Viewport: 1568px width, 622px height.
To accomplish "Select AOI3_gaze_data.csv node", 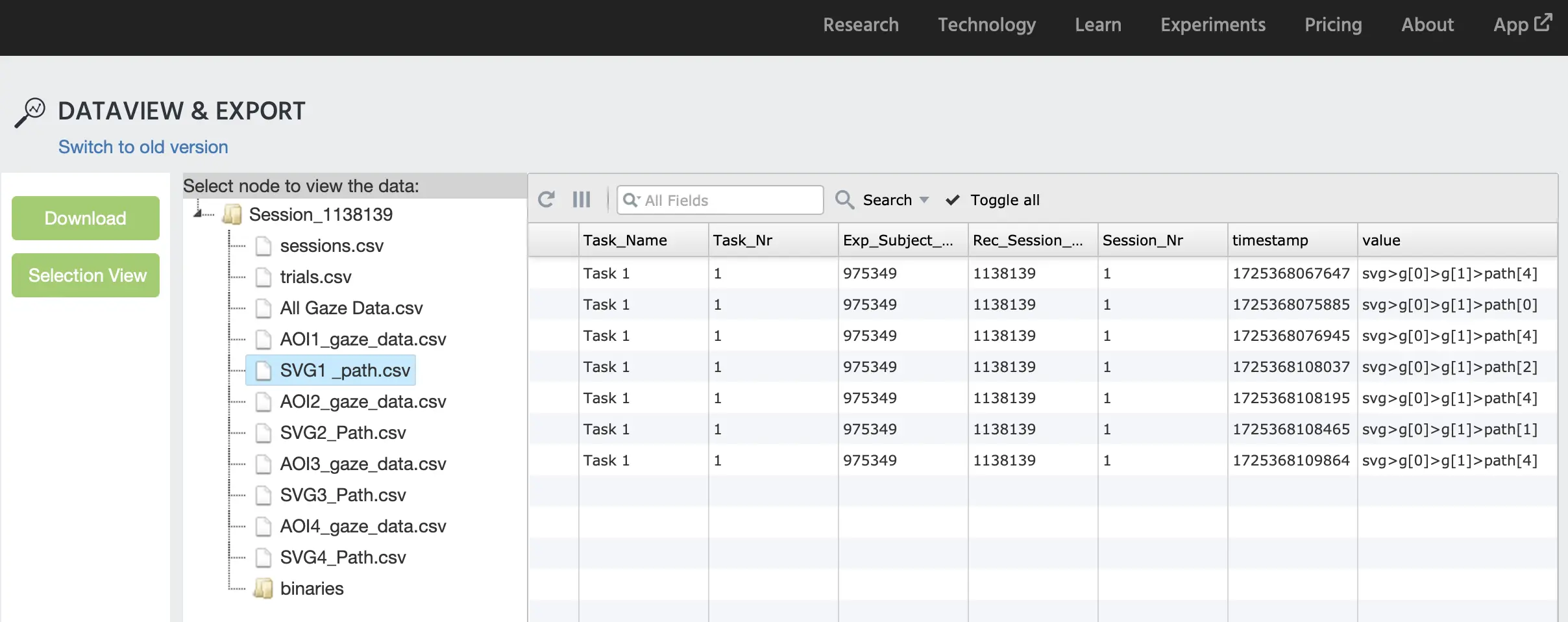I will [363, 464].
